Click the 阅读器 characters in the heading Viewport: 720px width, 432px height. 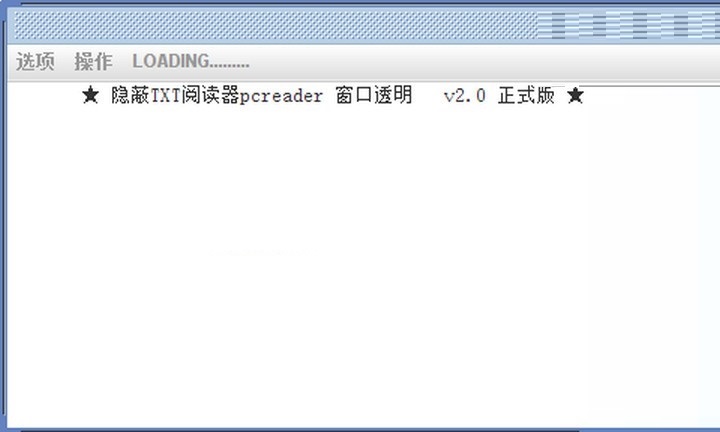coord(210,95)
